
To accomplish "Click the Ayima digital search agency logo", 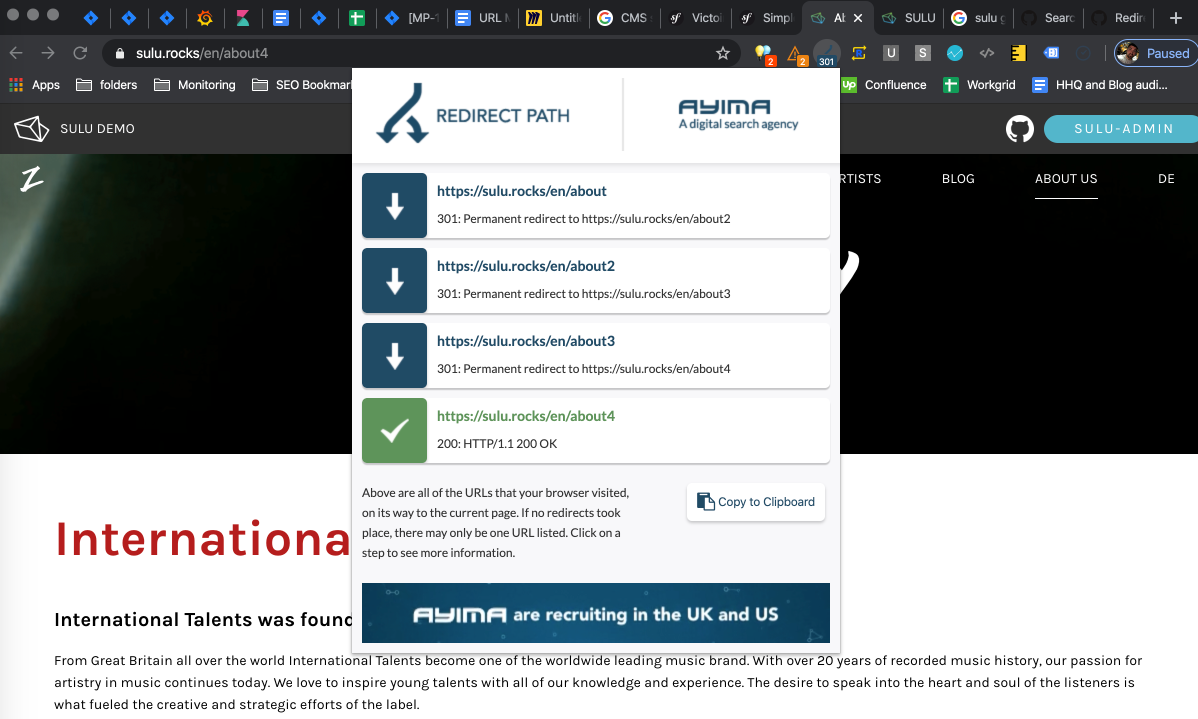I will click(738, 115).
